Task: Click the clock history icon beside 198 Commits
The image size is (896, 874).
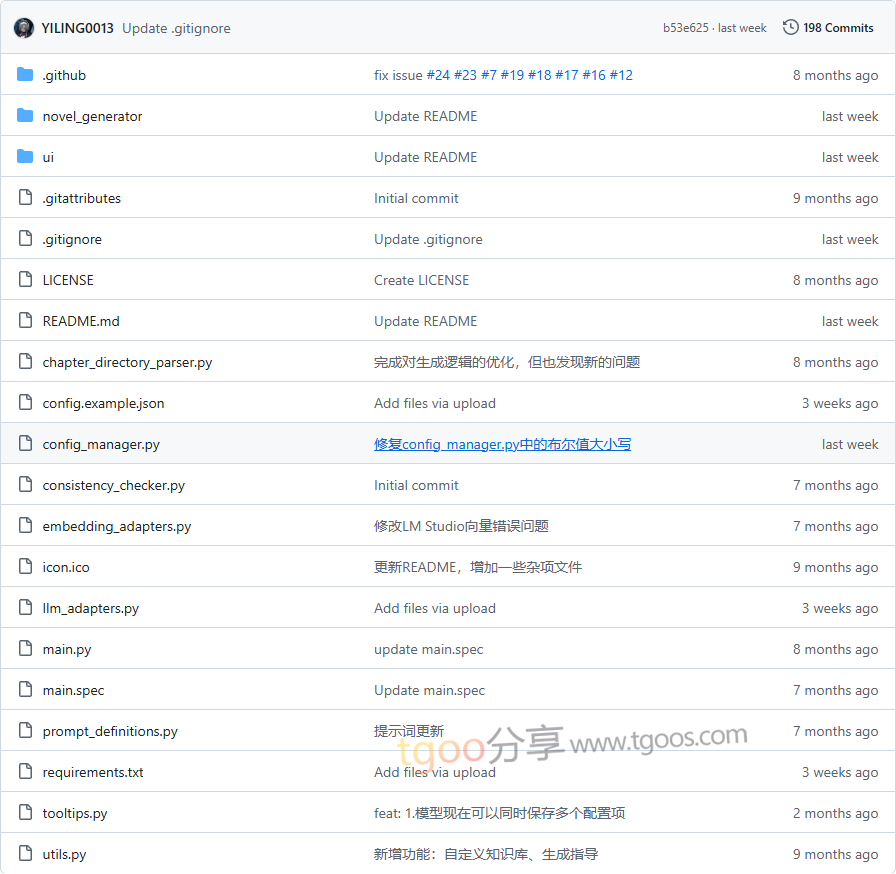Action: tap(790, 28)
